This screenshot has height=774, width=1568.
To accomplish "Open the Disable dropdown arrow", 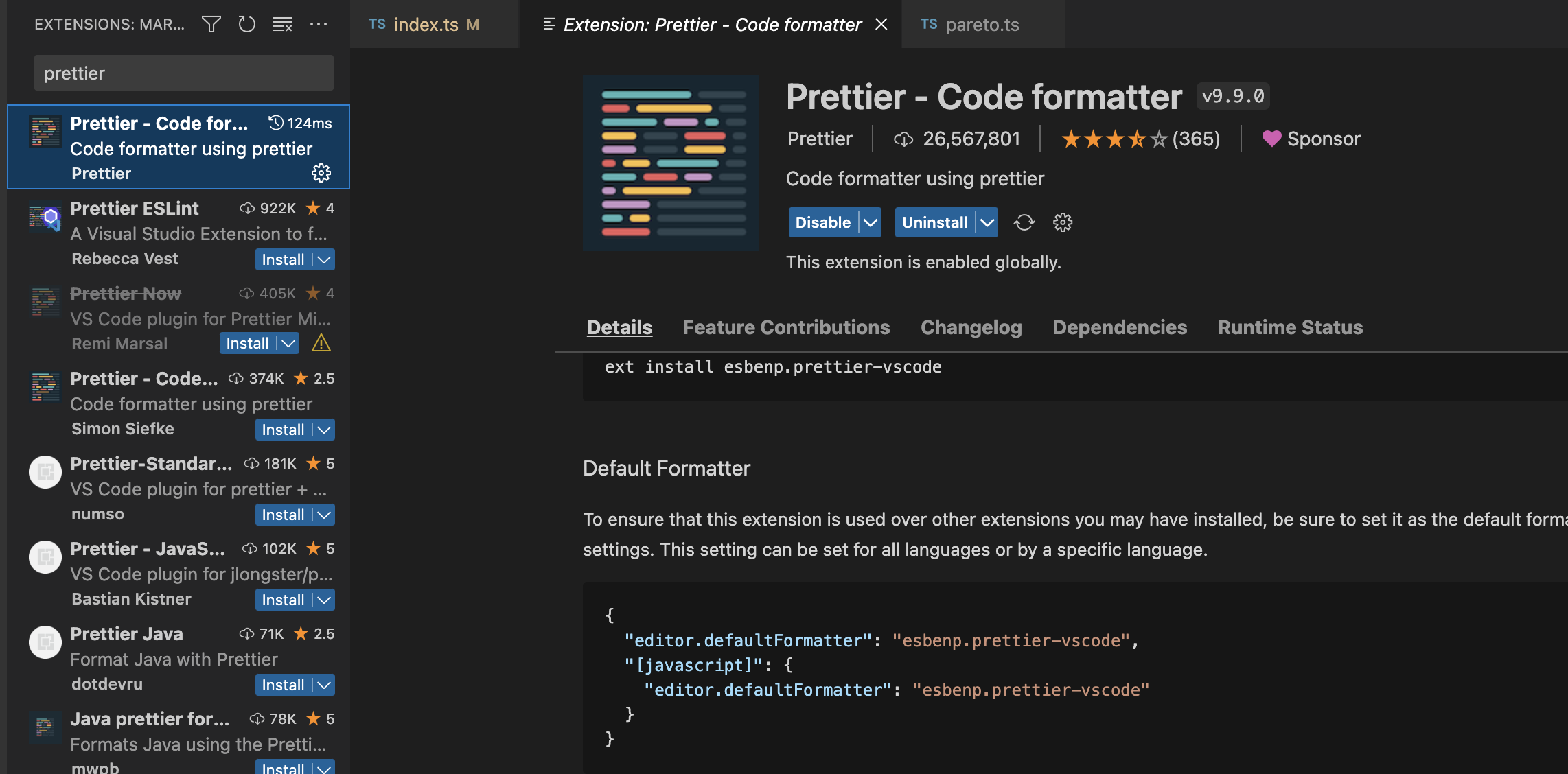I will point(871,222).
